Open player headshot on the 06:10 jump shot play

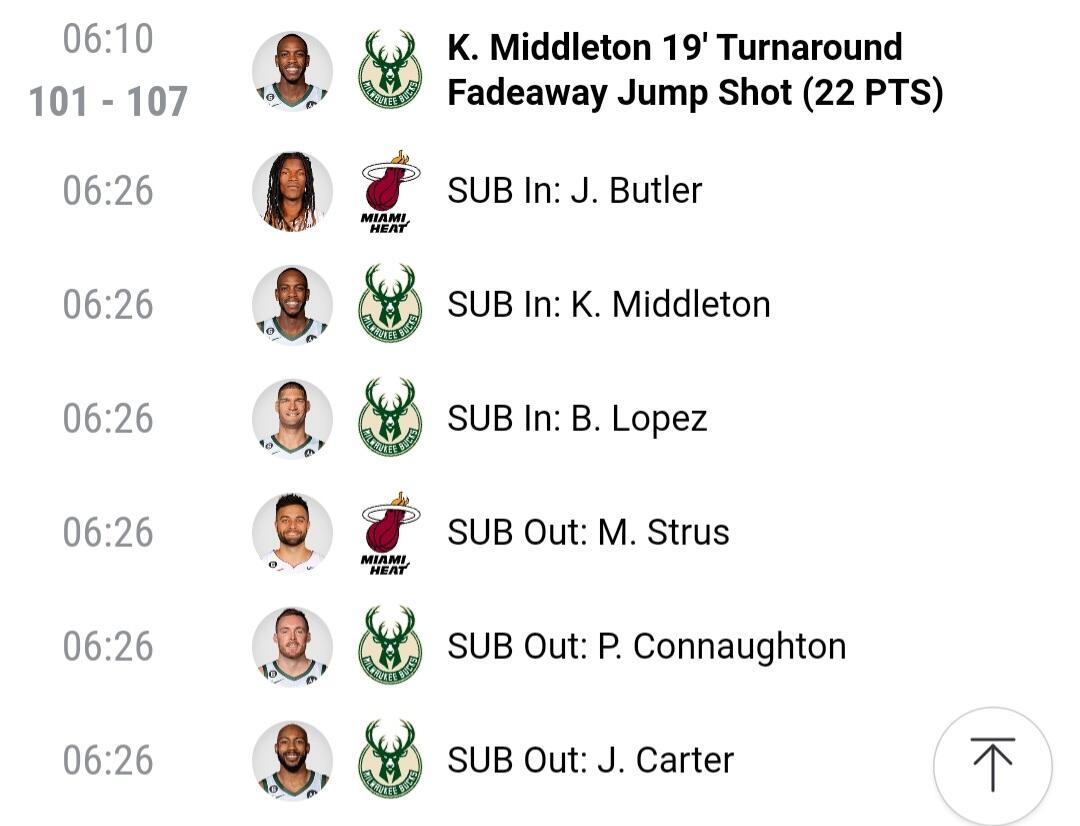(292, 70)
